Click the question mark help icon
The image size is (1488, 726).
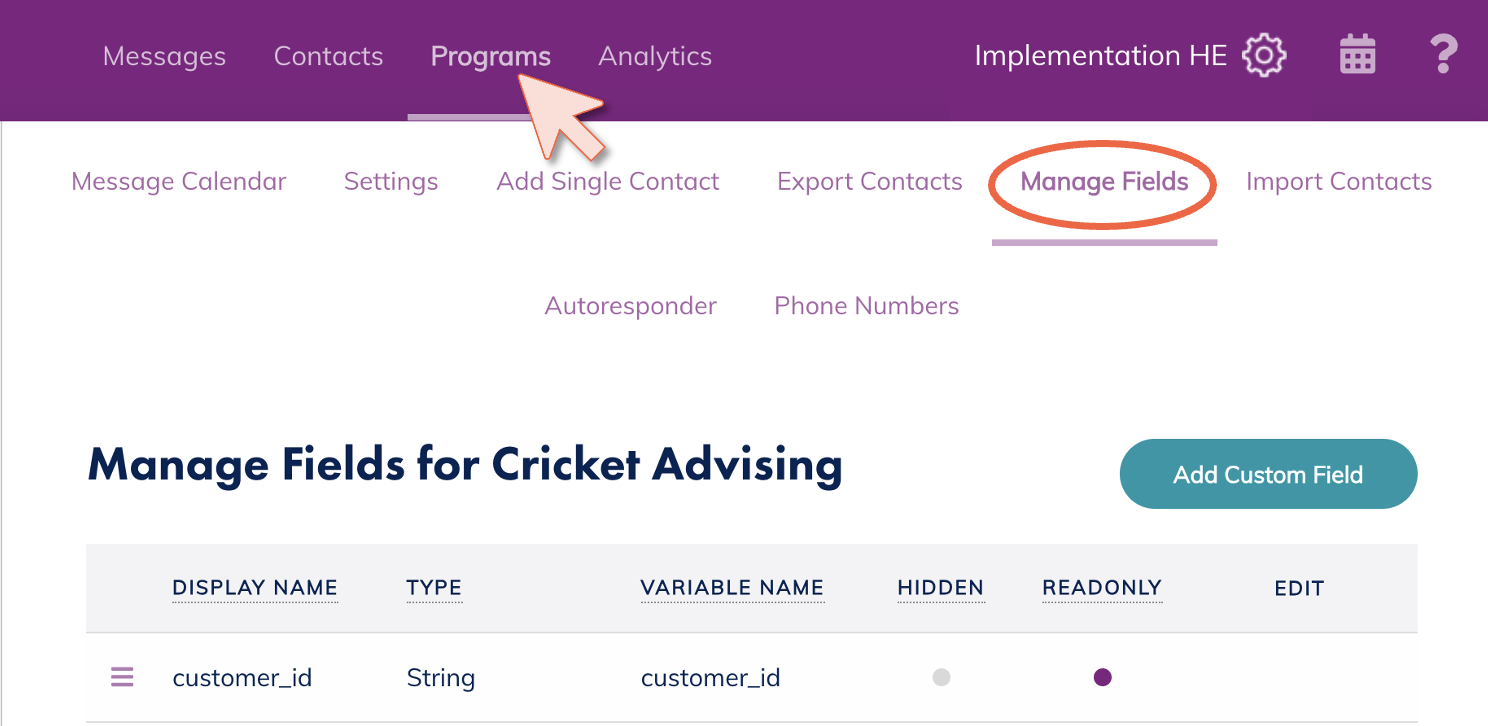pyautogui.click(x=1442, y=55)
